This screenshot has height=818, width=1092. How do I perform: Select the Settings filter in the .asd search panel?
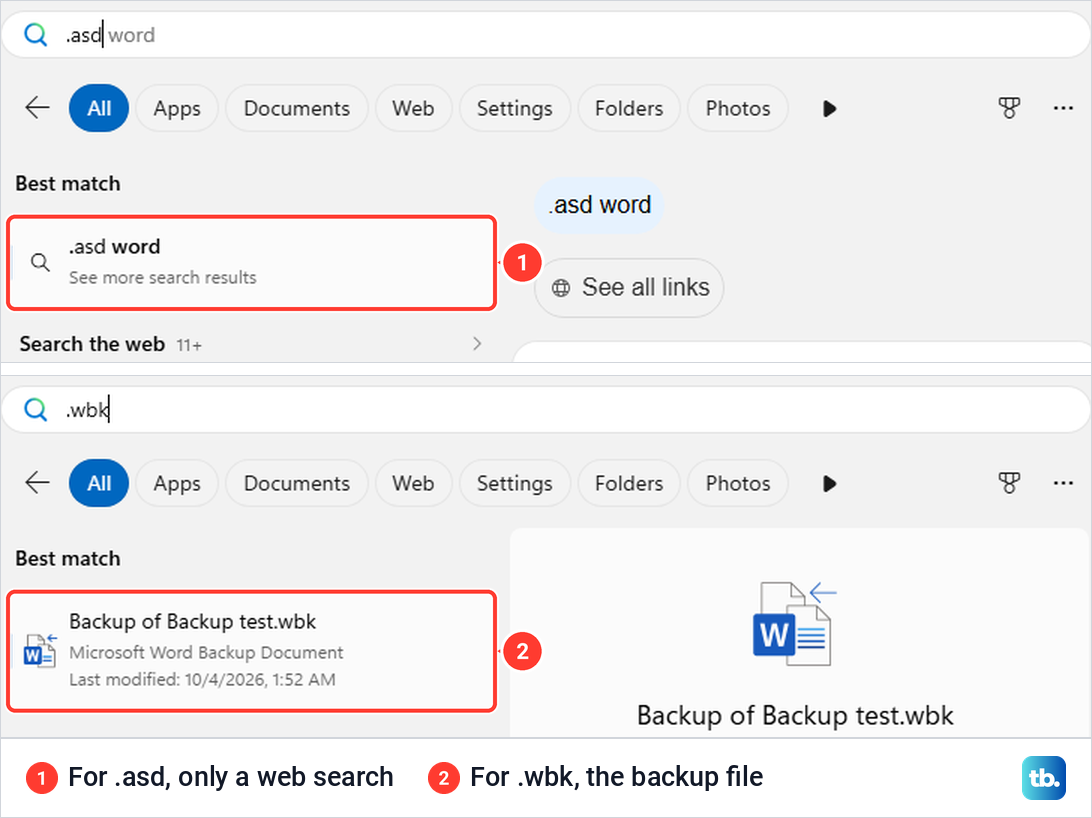[x=515, y=108]
